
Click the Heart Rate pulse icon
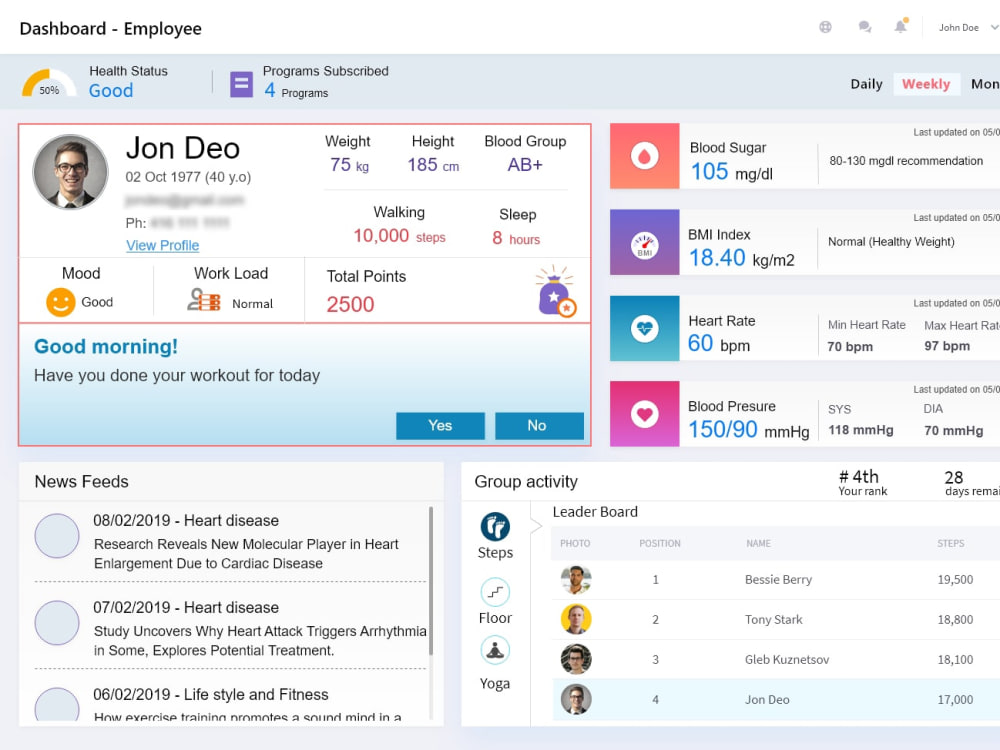pyautogui.click(x=644, y=328)
